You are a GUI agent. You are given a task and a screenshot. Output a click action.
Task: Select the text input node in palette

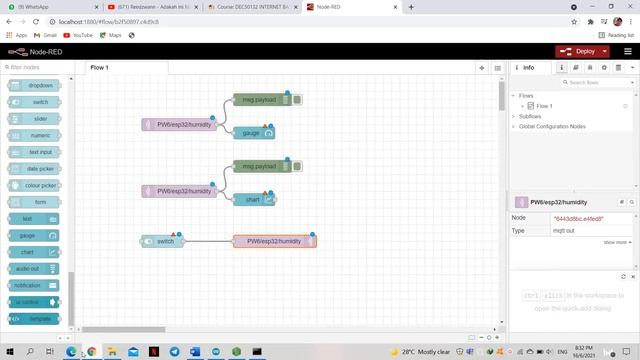pyautogui.click(x=34, y=152)
